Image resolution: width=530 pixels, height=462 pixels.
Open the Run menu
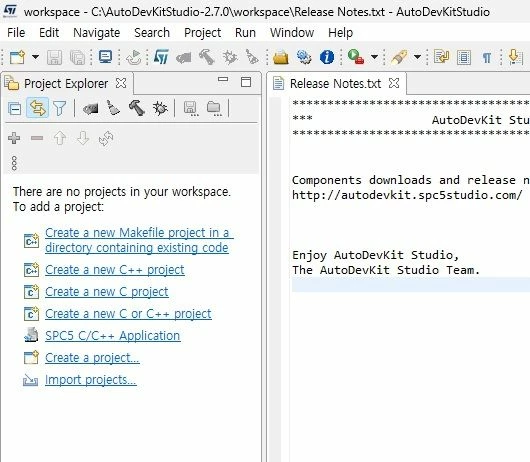[245, 33]
